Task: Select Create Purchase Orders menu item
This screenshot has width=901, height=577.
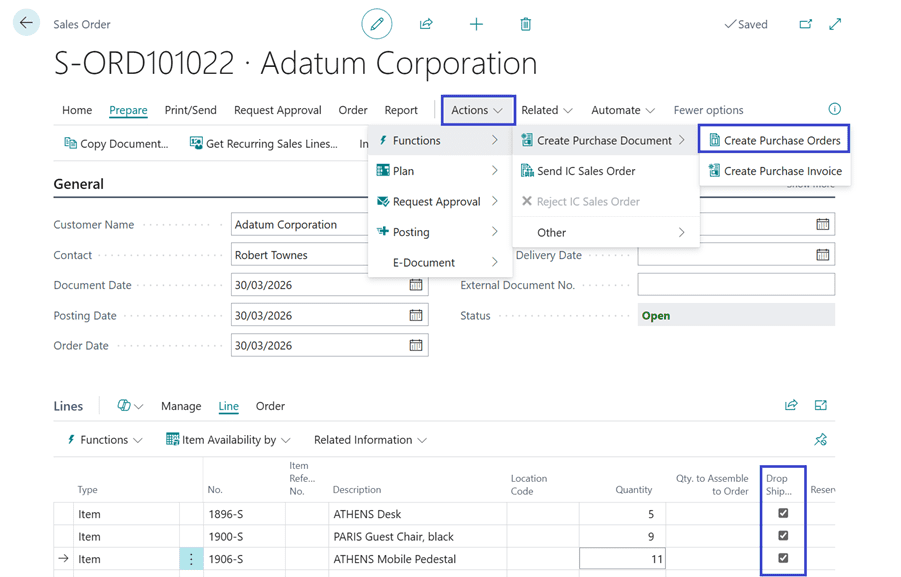Action: pyautogui.click(x=774, y=140)
